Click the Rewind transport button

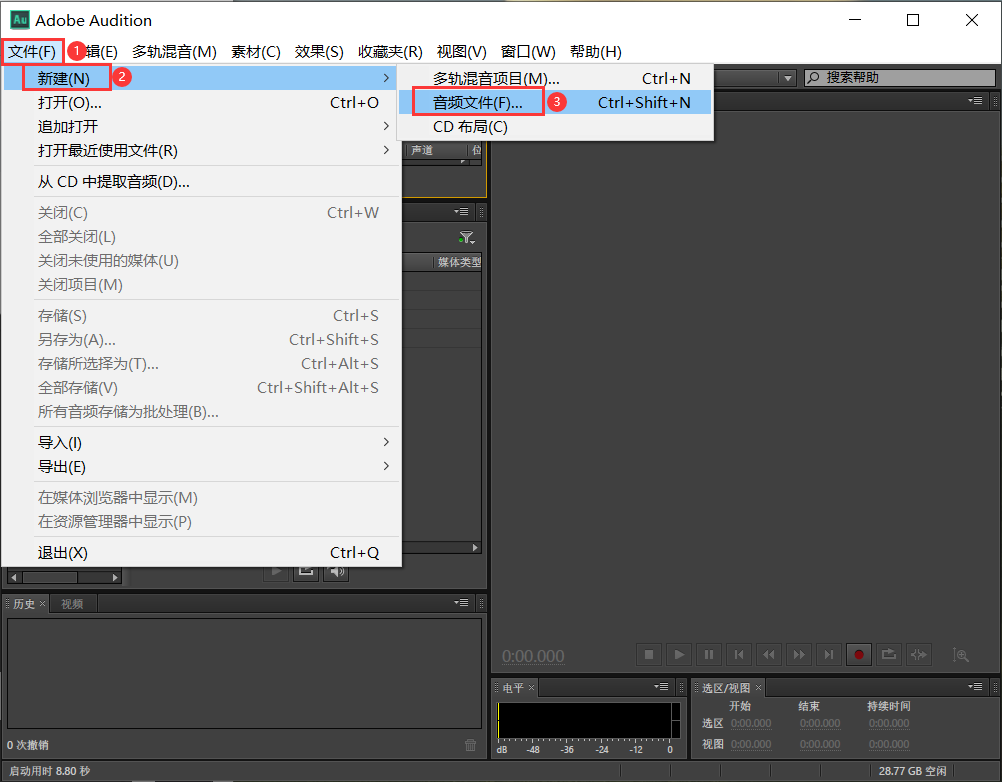point(769,654)
